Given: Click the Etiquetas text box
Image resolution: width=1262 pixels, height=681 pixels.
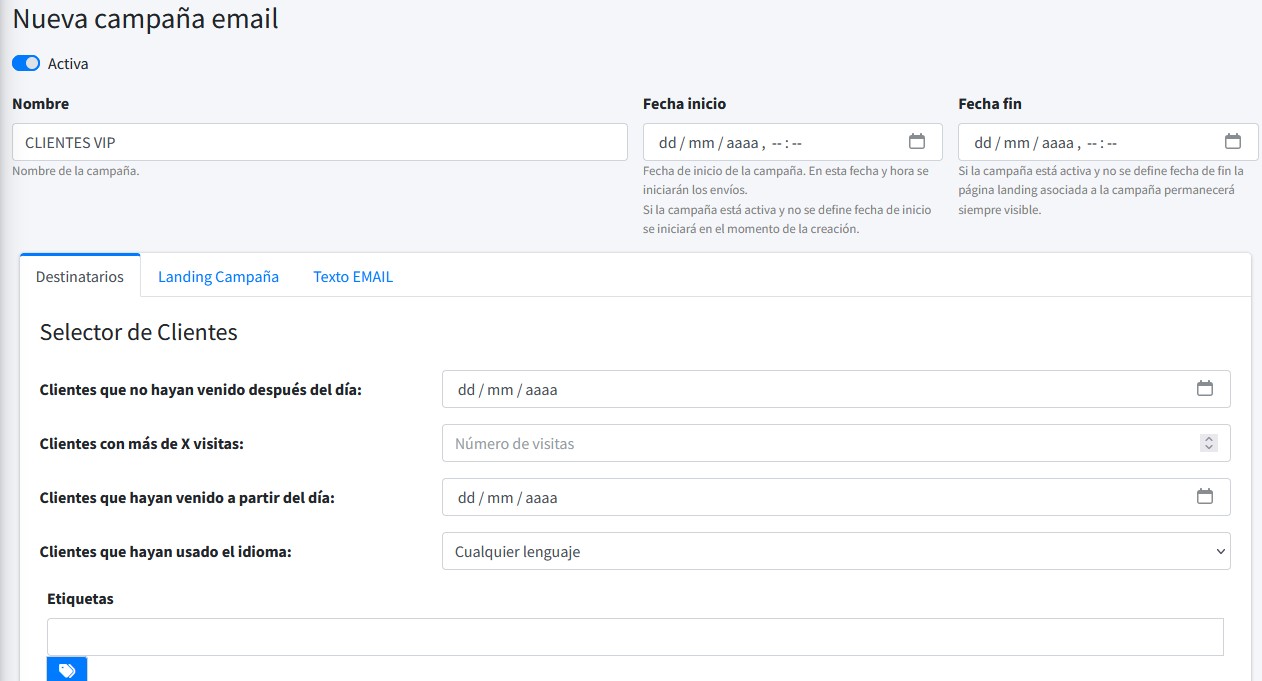Looking at the screenshot, I should (x=635, y=636).
